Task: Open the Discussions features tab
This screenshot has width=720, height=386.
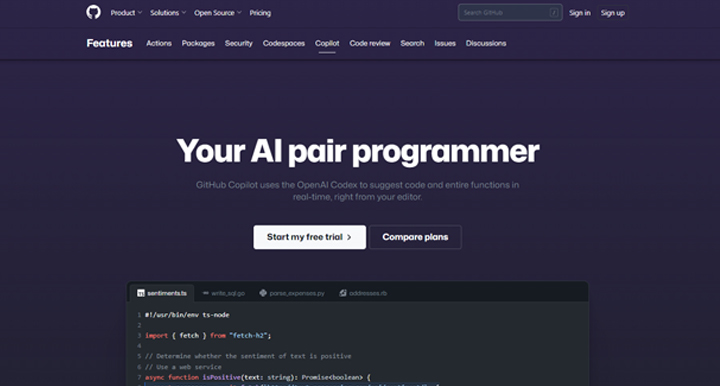Action: [486, 43]
